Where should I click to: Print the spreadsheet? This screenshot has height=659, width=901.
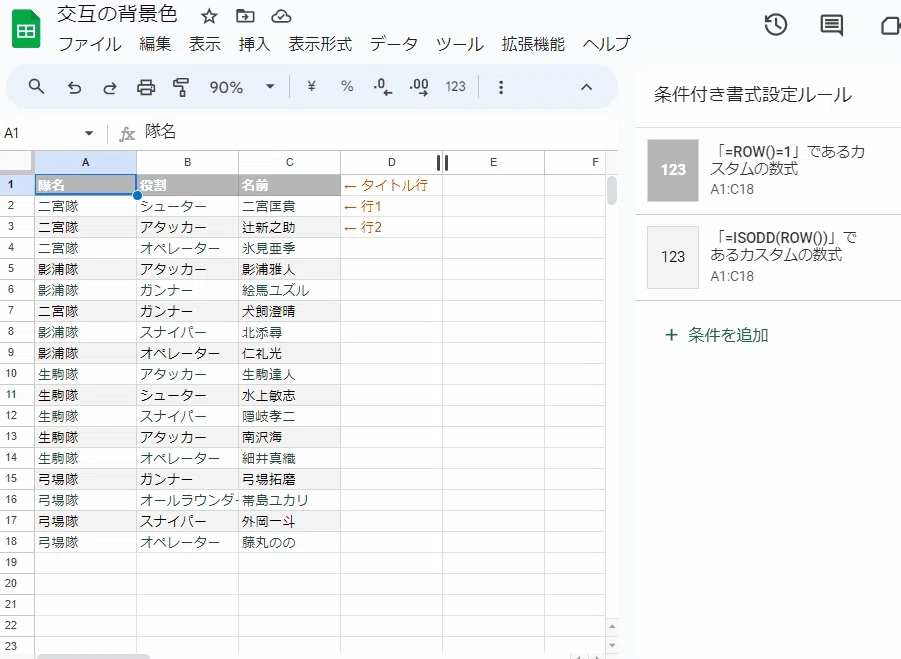click(146, 87)
